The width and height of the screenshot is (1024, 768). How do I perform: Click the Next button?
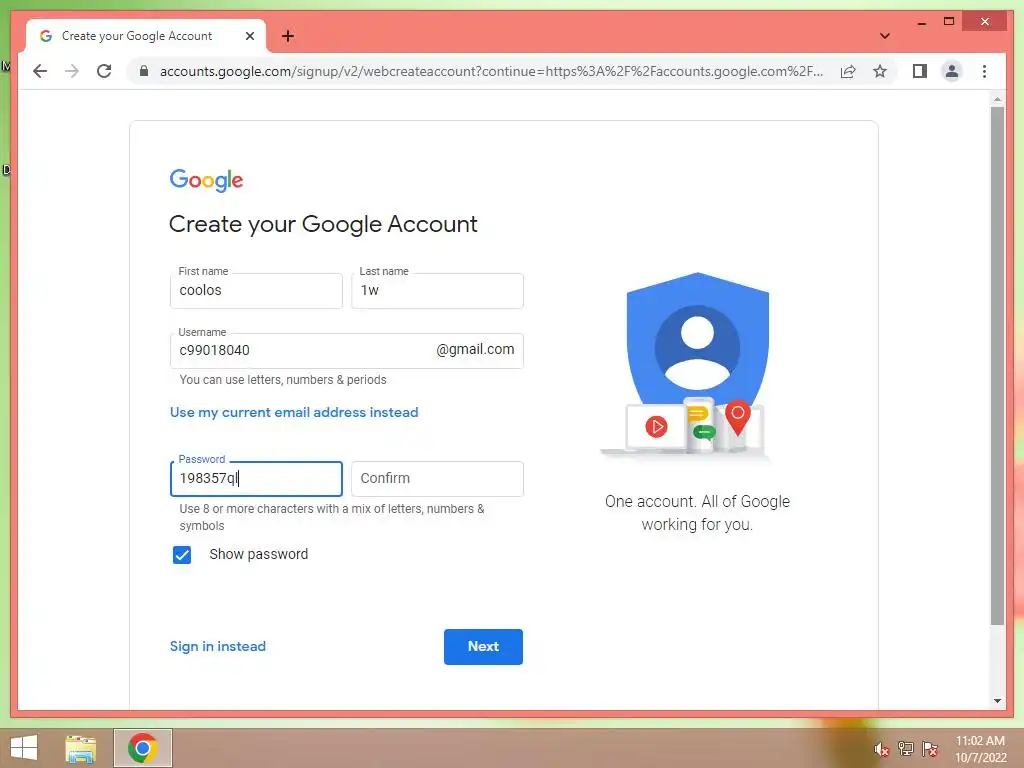483,647
